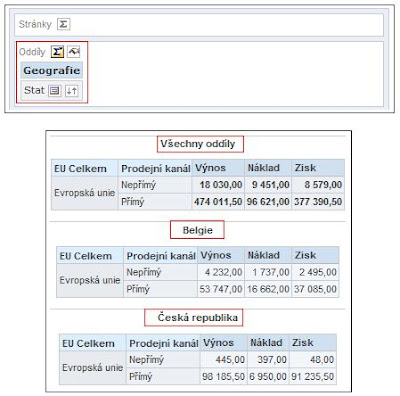Open Stat column properties icon
This screenshot has width=400, height=396.
(54, 91)
